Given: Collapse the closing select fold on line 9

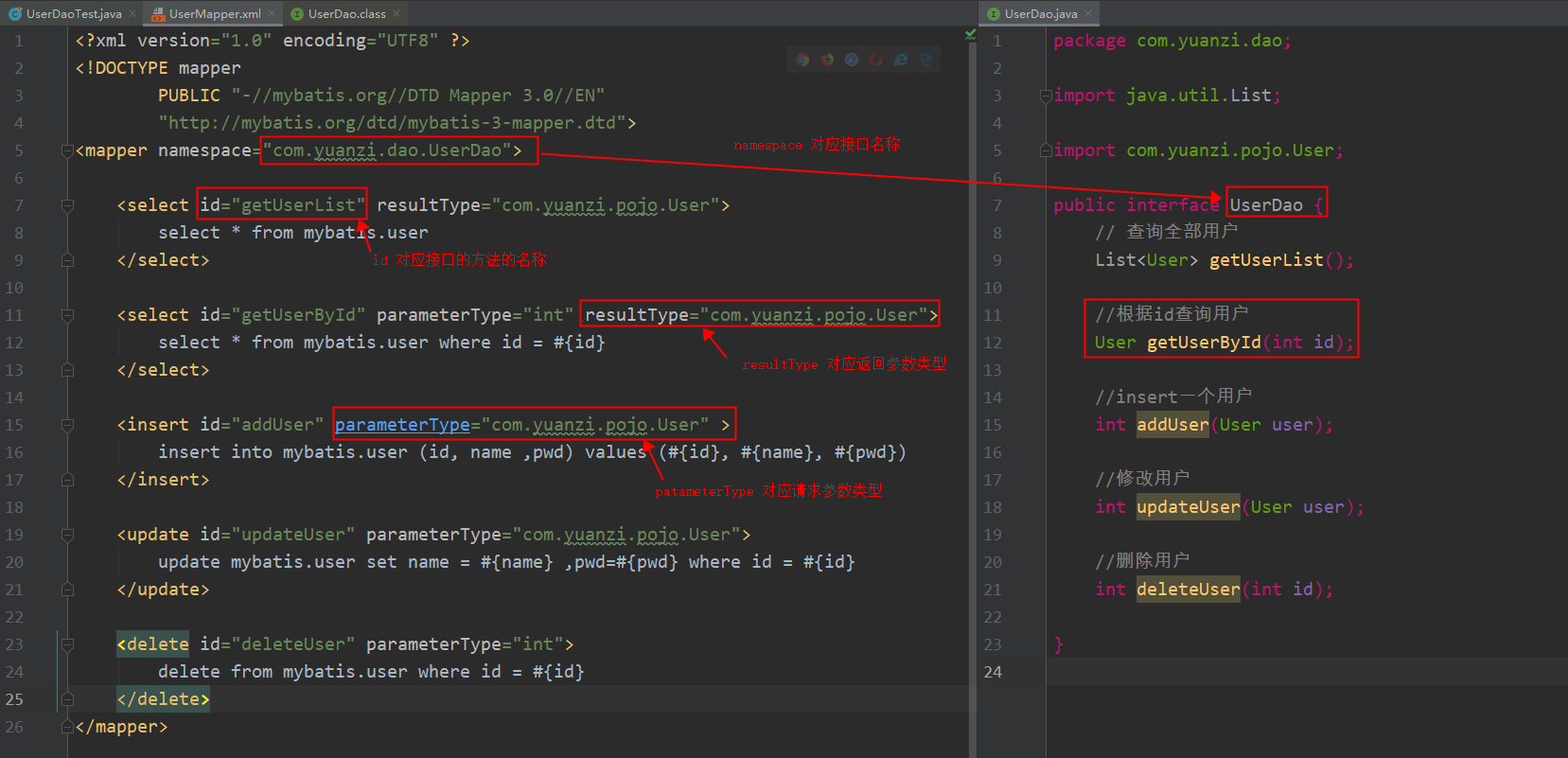Looking at the screenshot, I should [x=67, y=260].
